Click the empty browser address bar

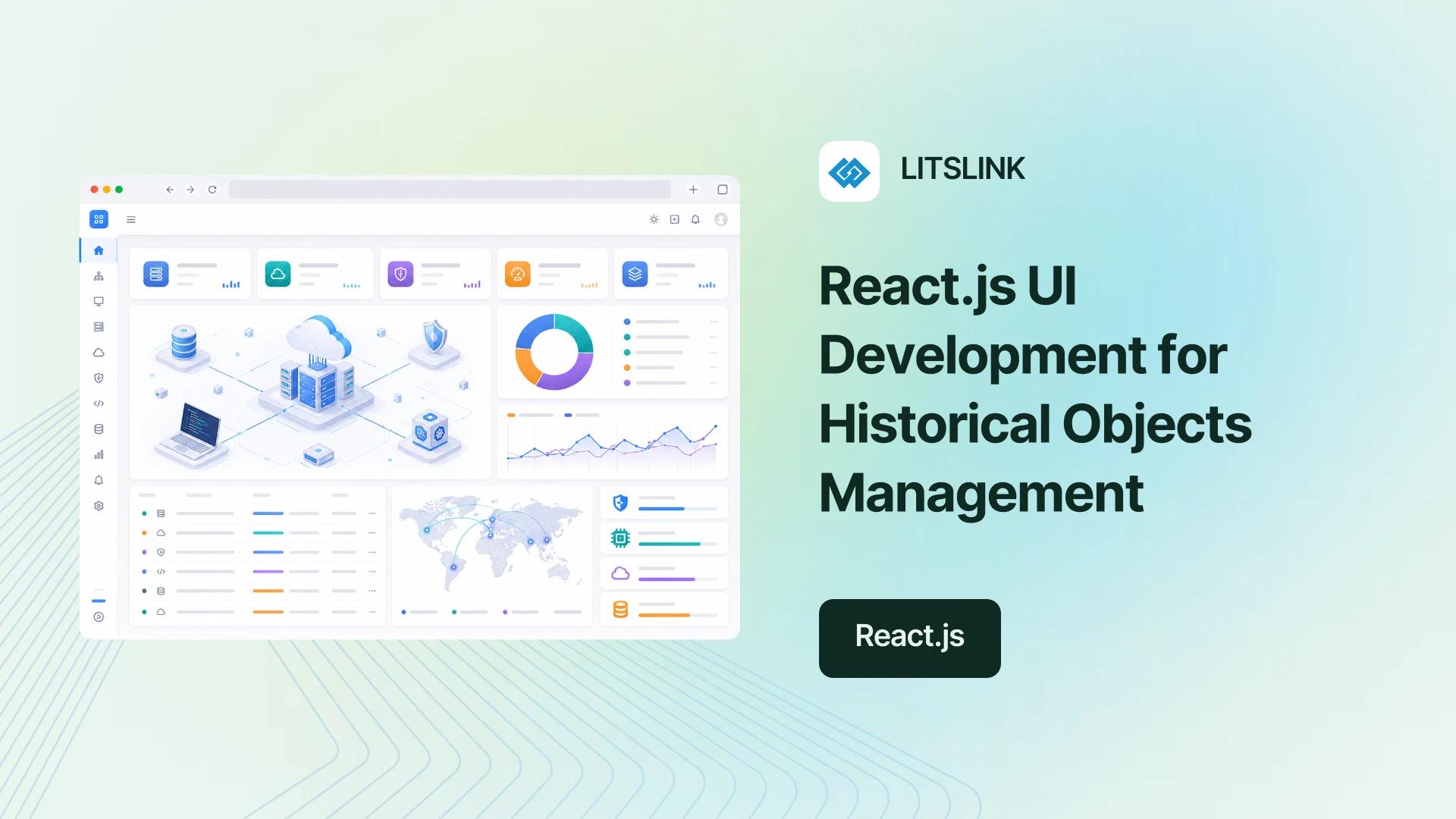450,190
